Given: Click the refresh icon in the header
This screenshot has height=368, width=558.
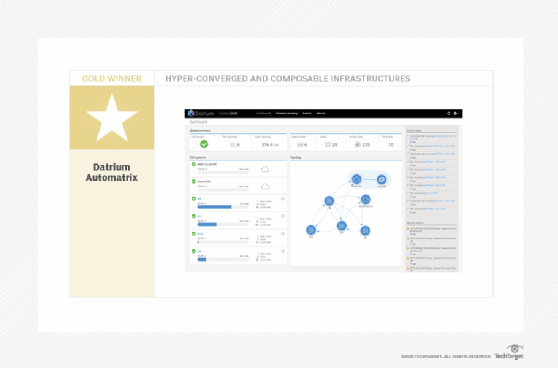Looking at the screenshot, I should (x=448, y=113).
